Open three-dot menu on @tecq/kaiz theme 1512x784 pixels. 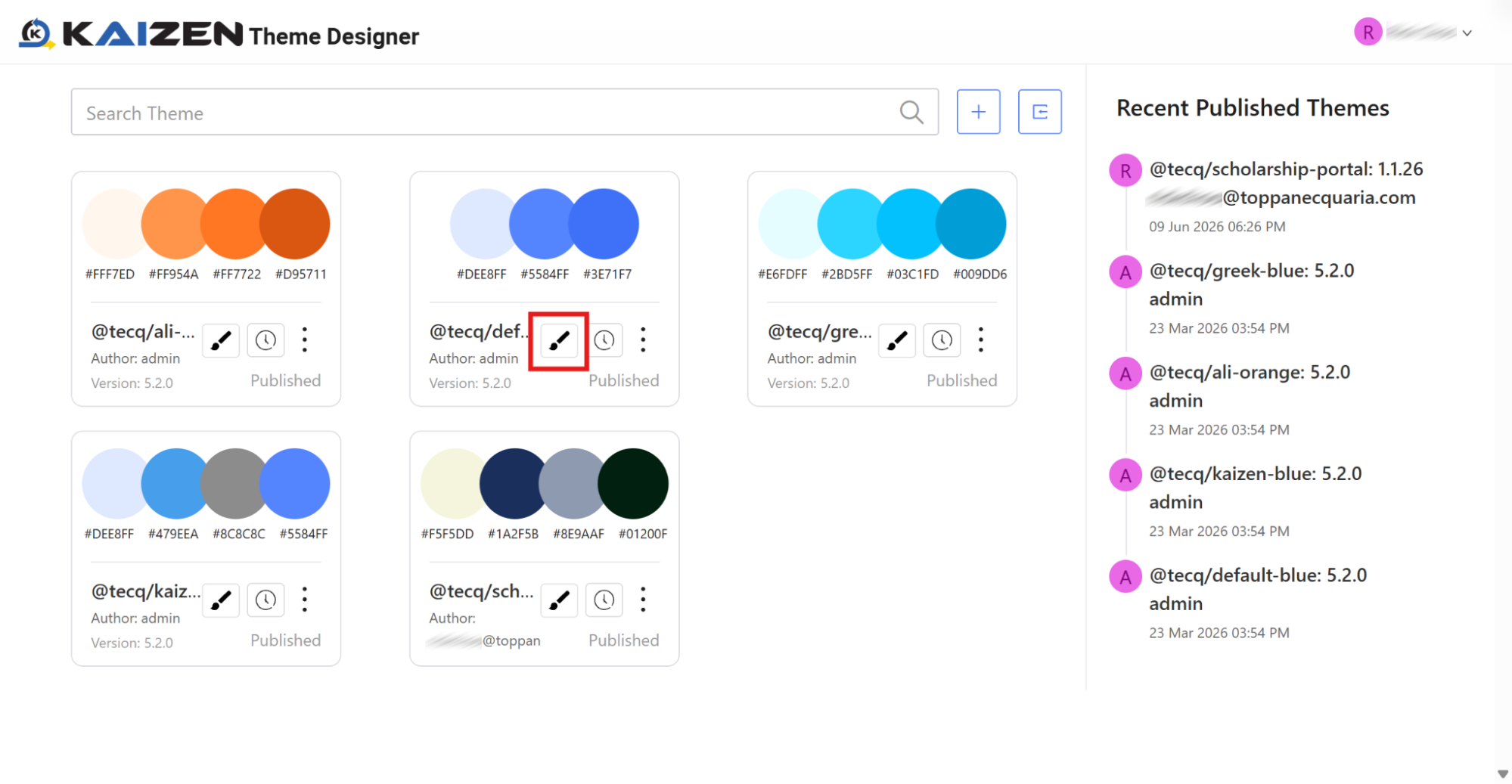(305, 600)
